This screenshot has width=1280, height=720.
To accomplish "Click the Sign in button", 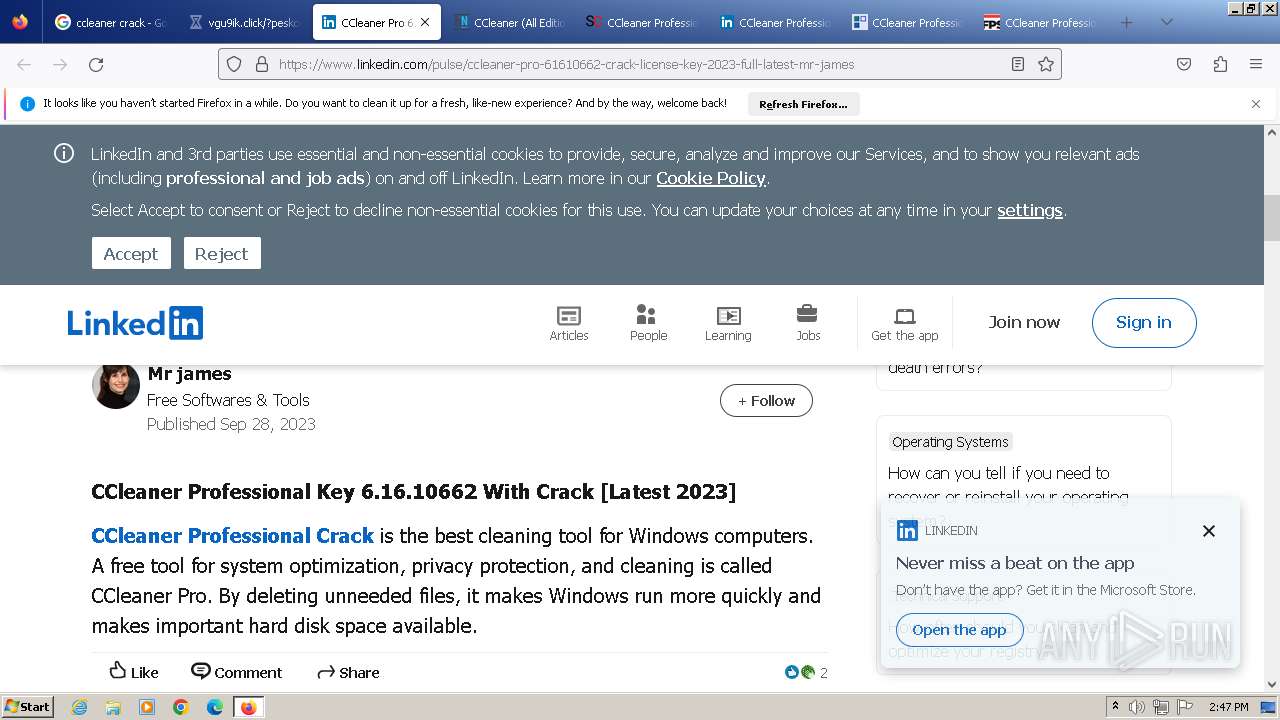I will [x=1144, y=322].
